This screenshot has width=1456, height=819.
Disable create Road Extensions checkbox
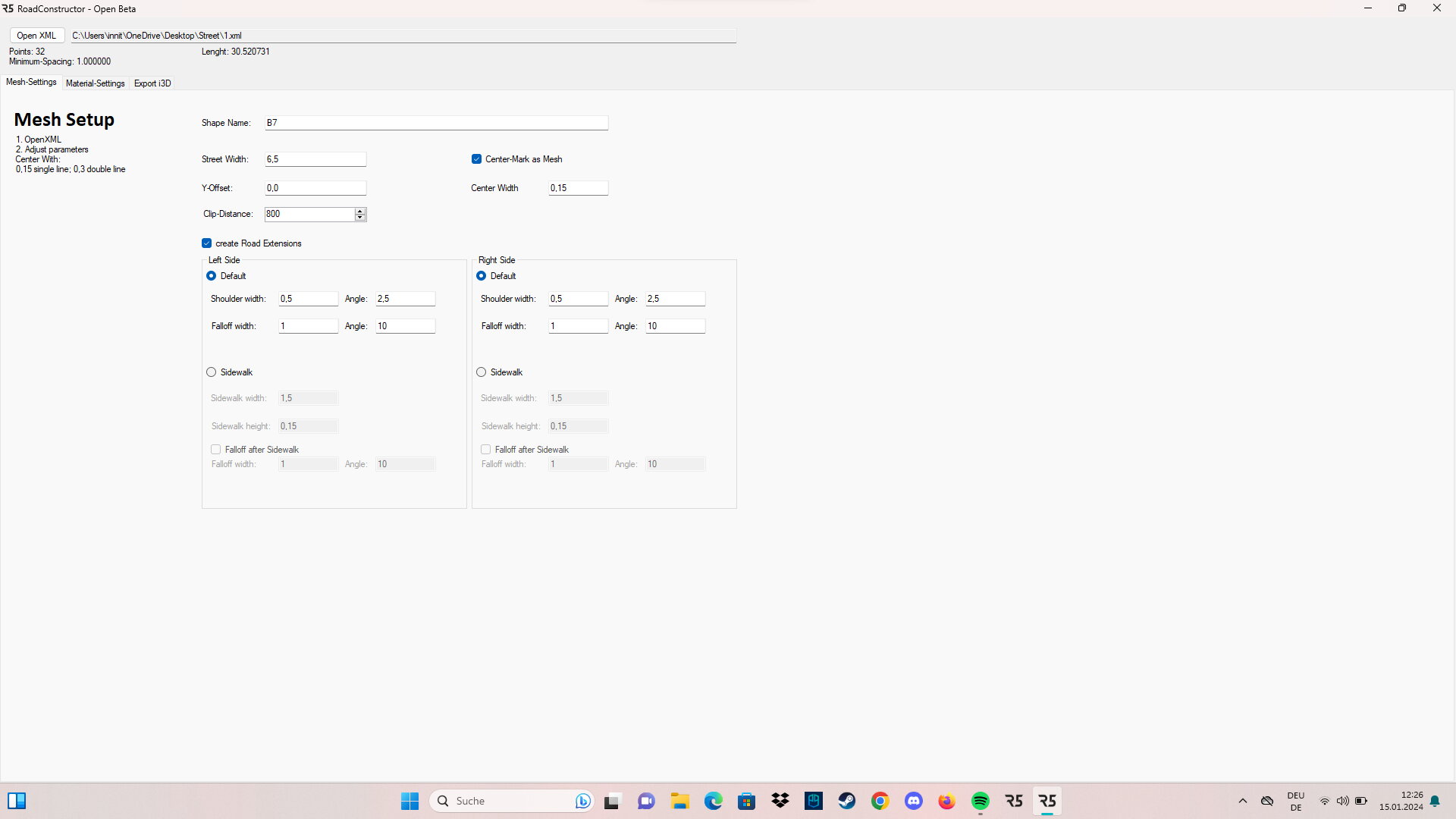pos(206,243)
